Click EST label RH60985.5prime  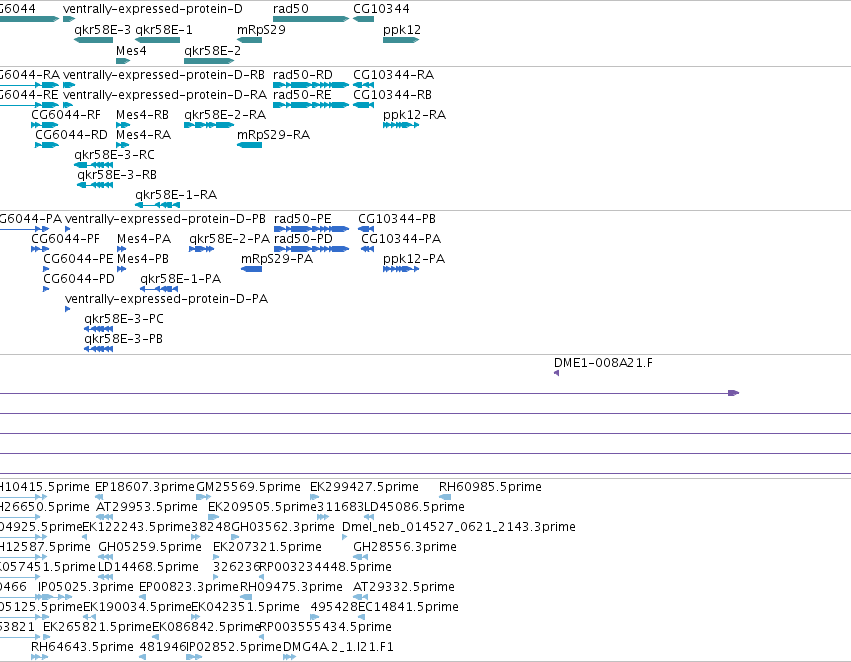tap(491, 487)
